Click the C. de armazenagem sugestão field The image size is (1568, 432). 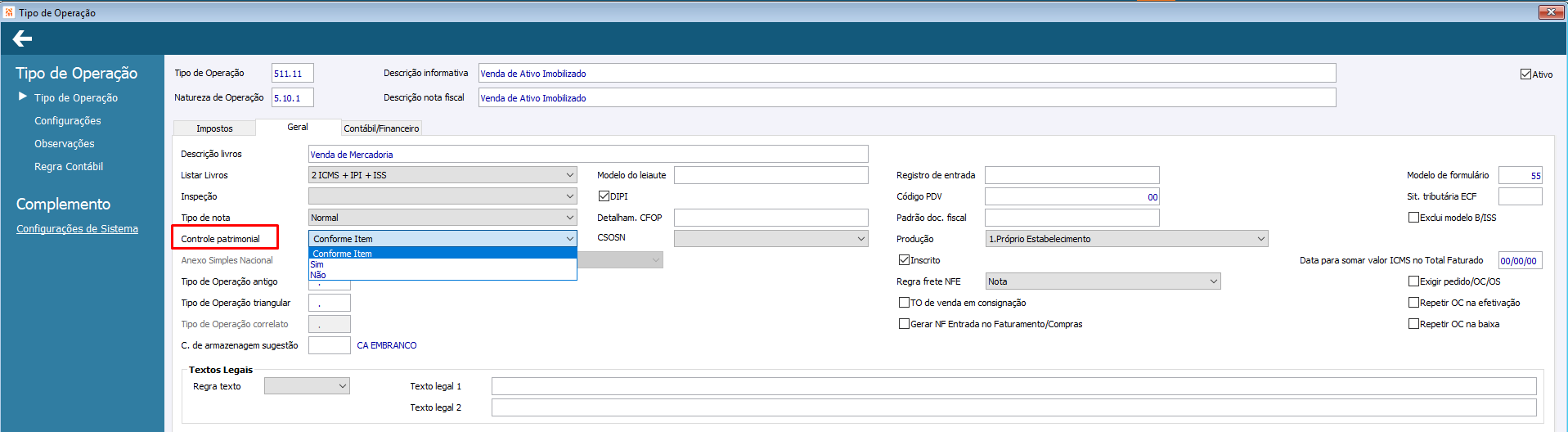point(330,345)
